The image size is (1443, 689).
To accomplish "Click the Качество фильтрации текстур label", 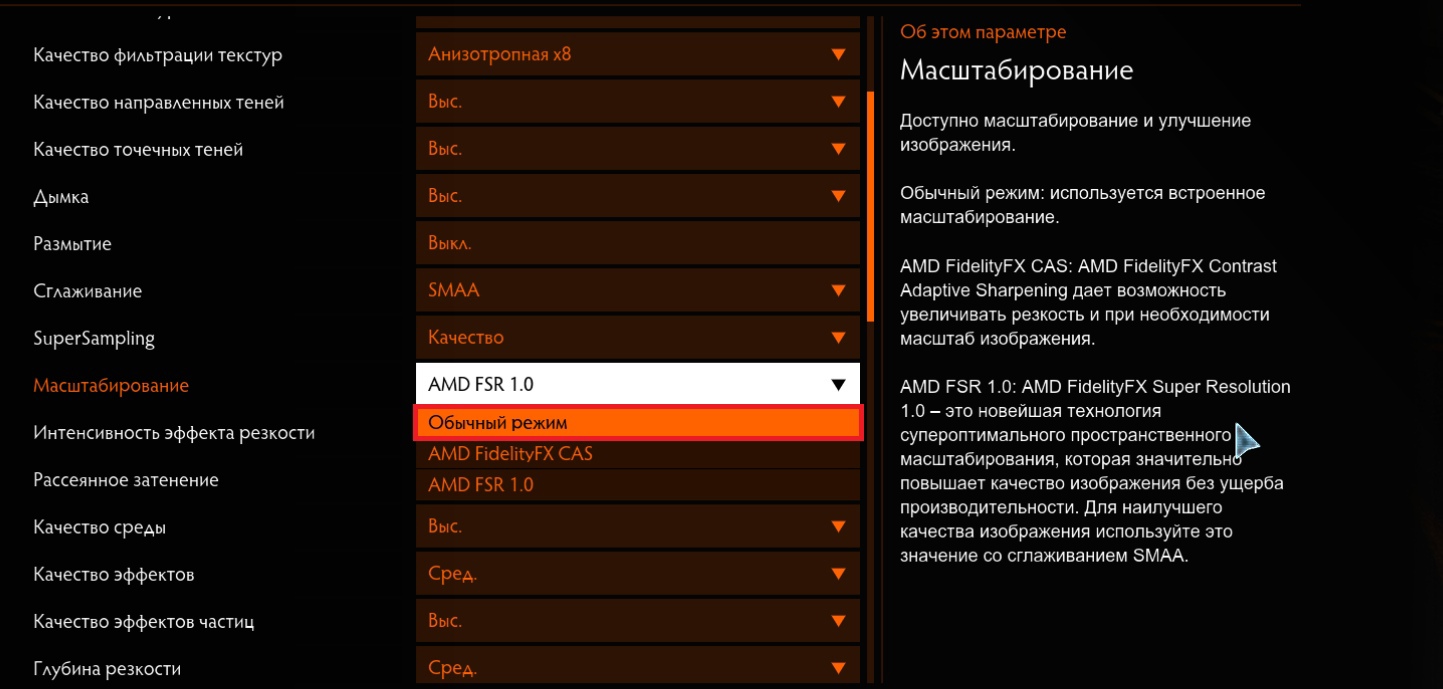I will click(x=158, y=55).
